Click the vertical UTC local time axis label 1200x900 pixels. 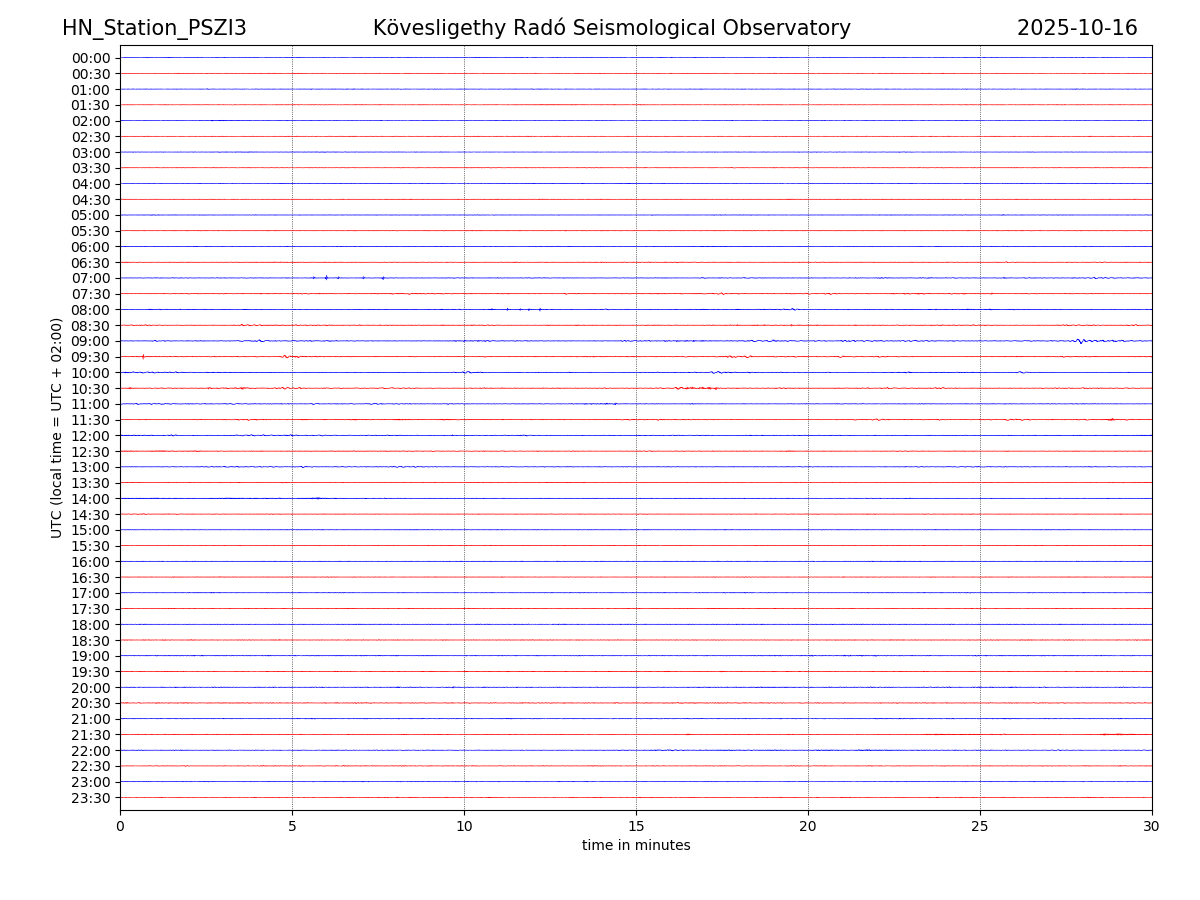57,428
